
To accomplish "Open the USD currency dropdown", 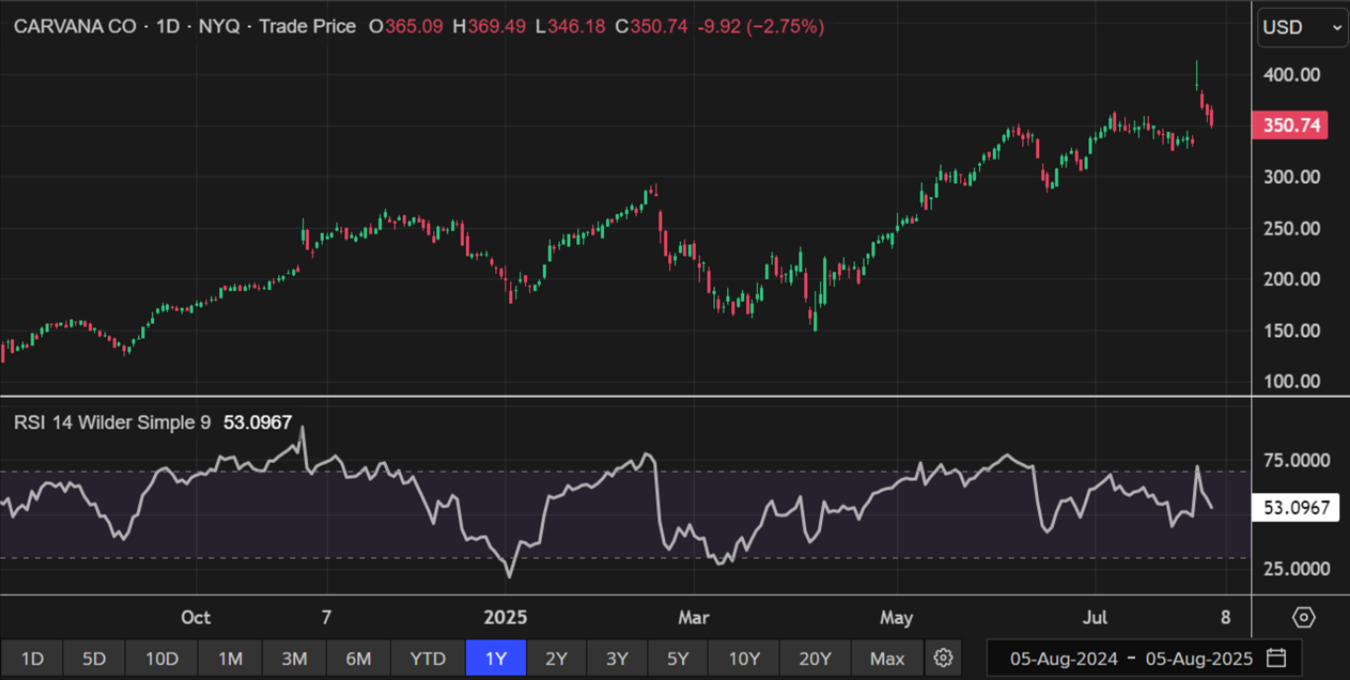I will pyautogui.click(x=1302, y=28).
